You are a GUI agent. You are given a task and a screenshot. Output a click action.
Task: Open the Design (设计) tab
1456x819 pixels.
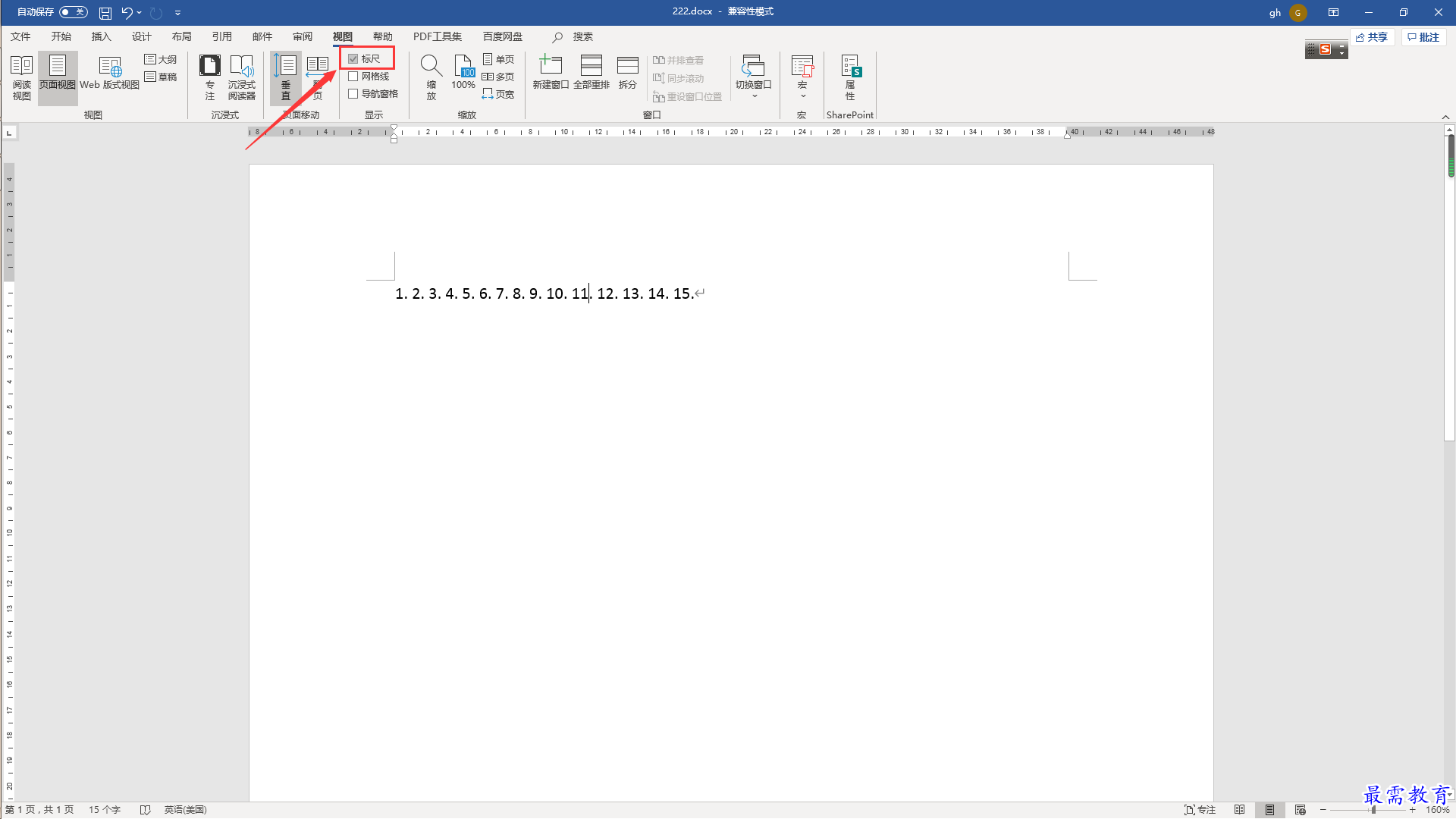141,36
